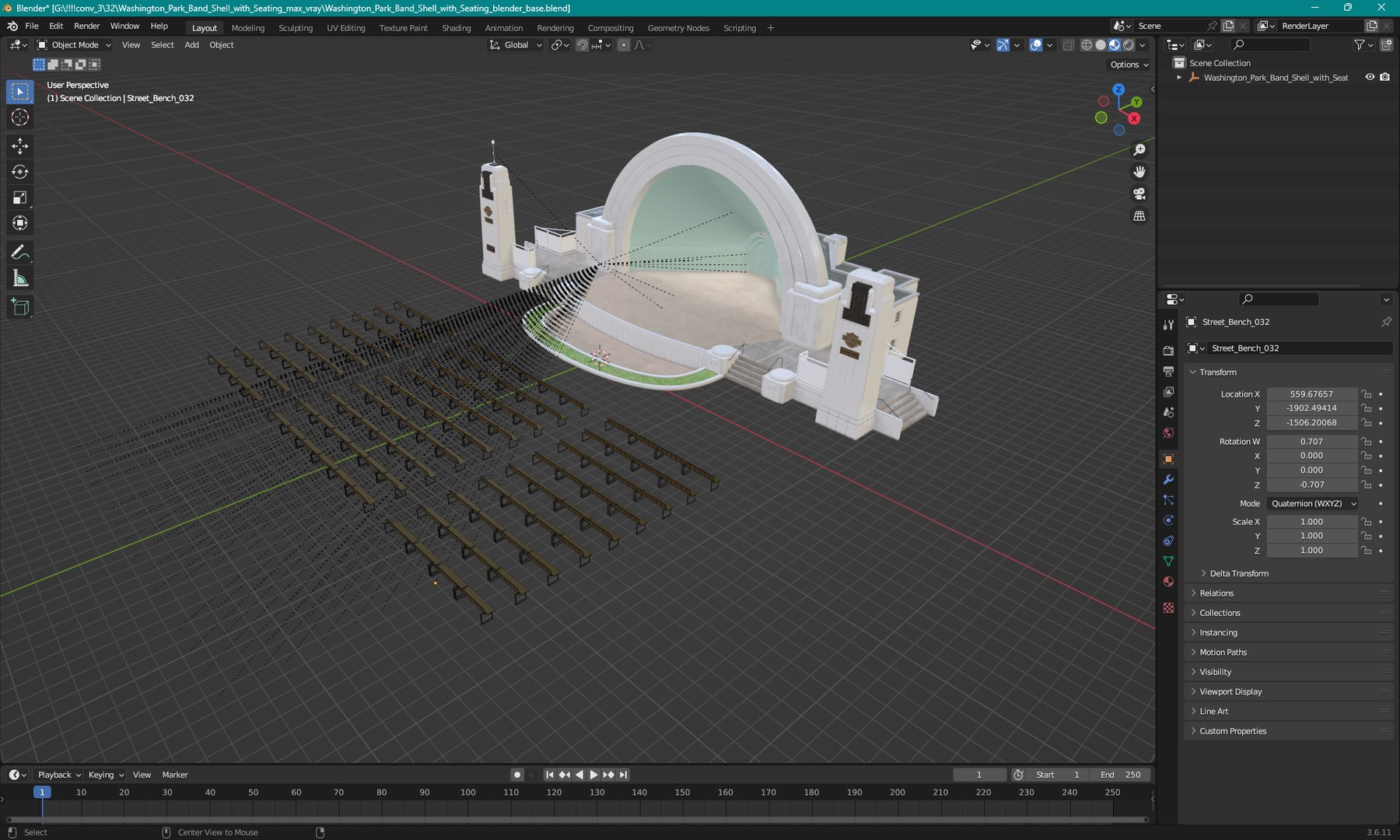Expand the Viewport Display panel
This screenshot has height=840, width=1400.
1230,692
